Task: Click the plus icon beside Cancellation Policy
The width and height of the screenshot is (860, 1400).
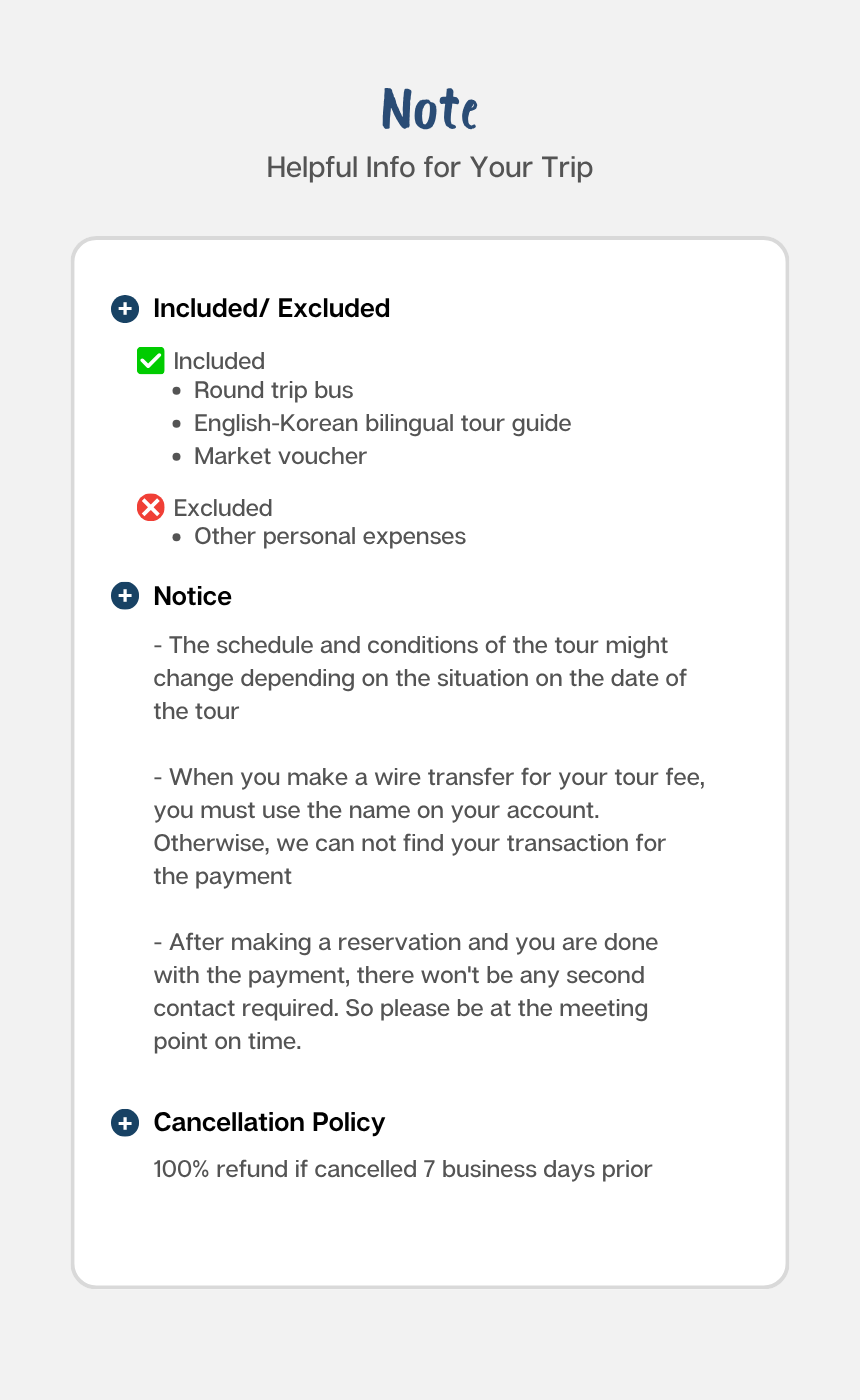Action: 124,1123
